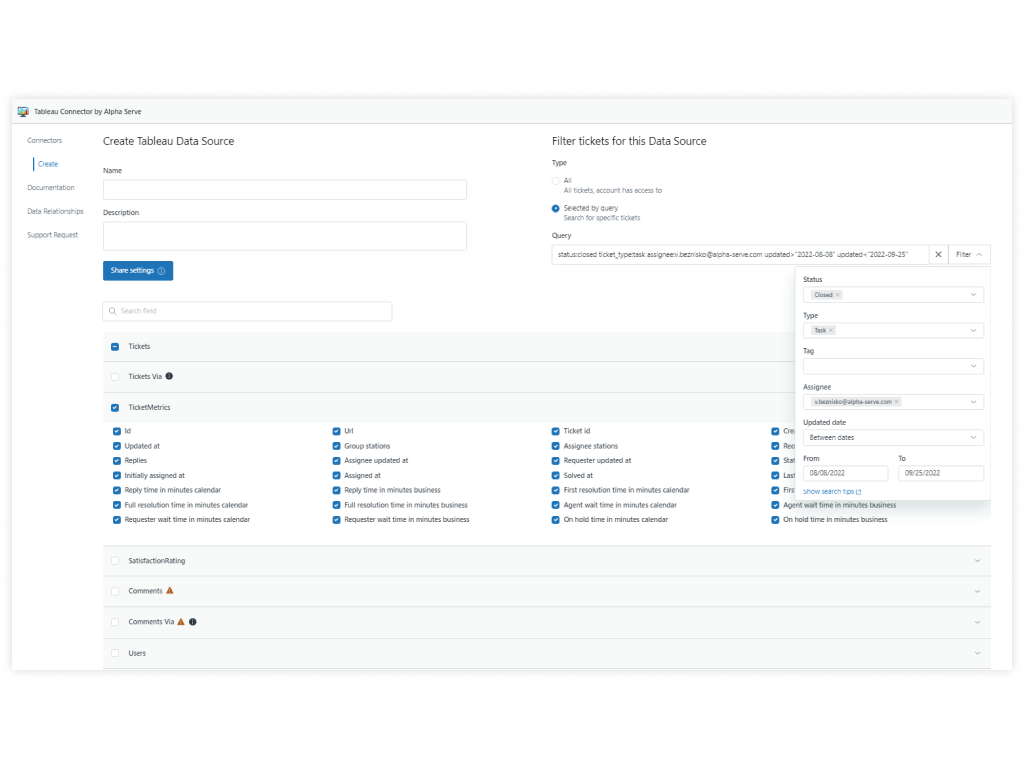Open the Documentation sidebar item
1024x768 pixels.
click(x=49, y=187)
